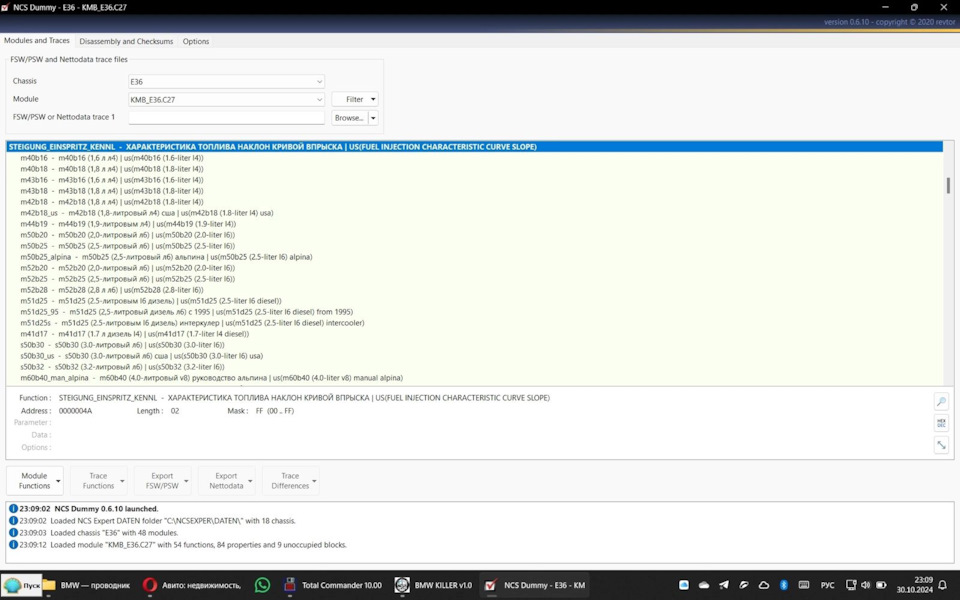This screenshot has height=600, width=960.
Task: Open the Filter dropdown button
Action: pos(355,99)
